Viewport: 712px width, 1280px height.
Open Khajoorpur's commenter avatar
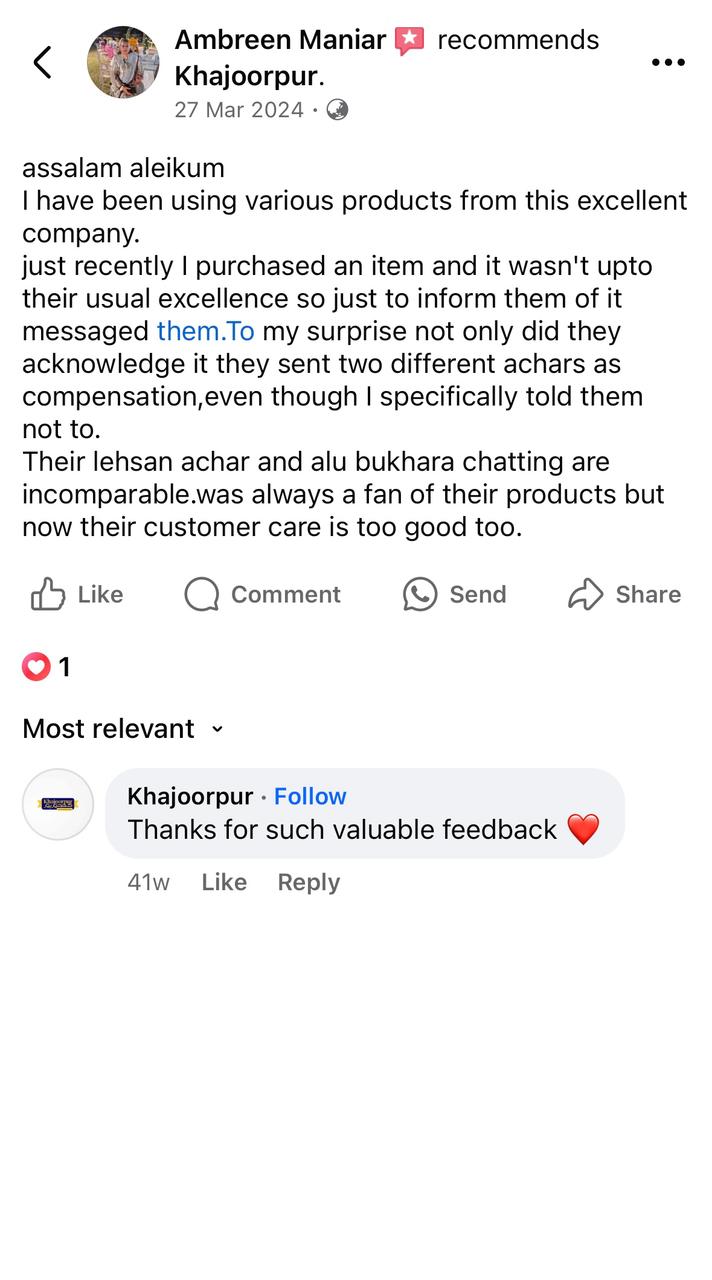click(58, 804)
